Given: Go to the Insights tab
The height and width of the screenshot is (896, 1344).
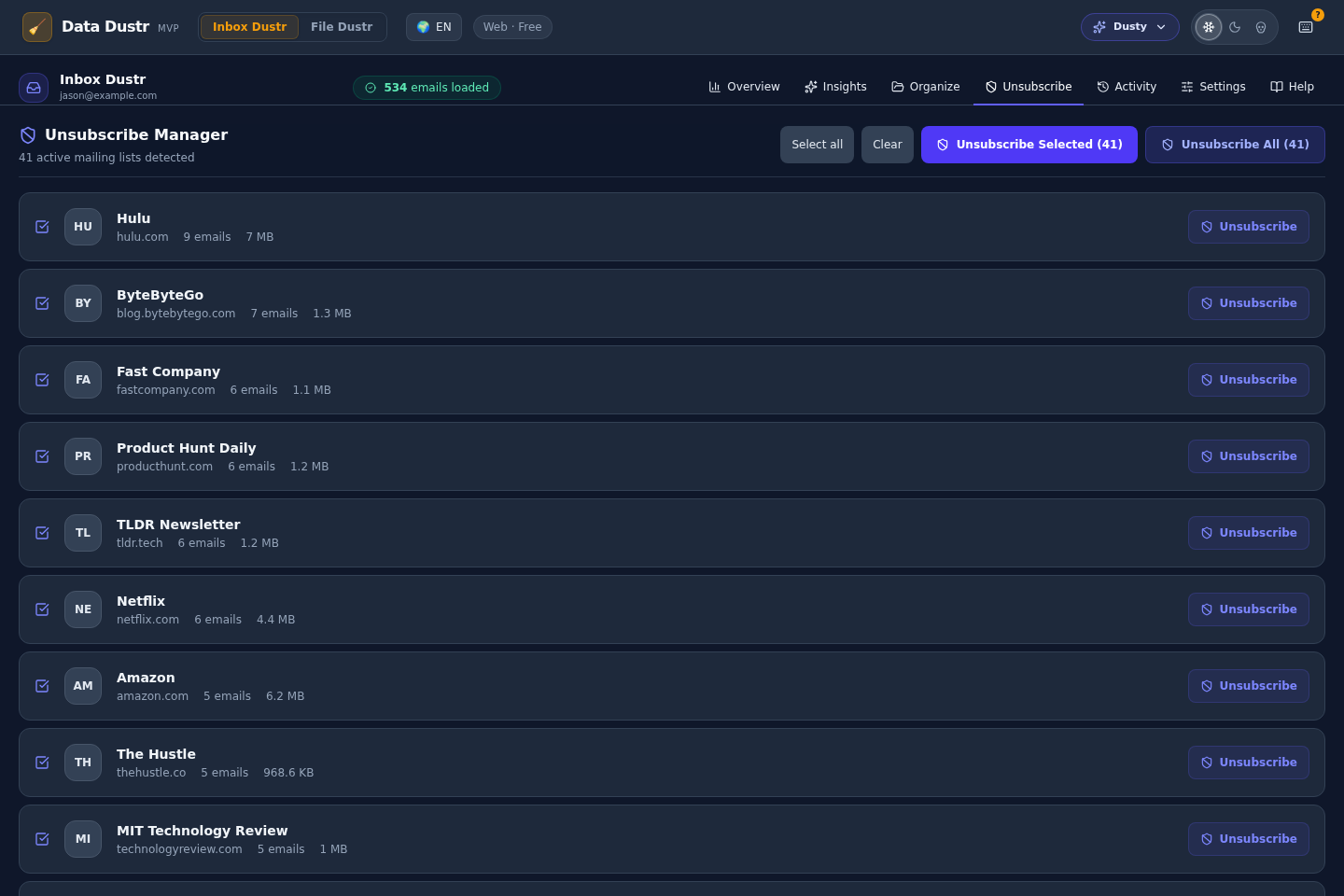Looking at the screenshot, I should pos(835,87).
